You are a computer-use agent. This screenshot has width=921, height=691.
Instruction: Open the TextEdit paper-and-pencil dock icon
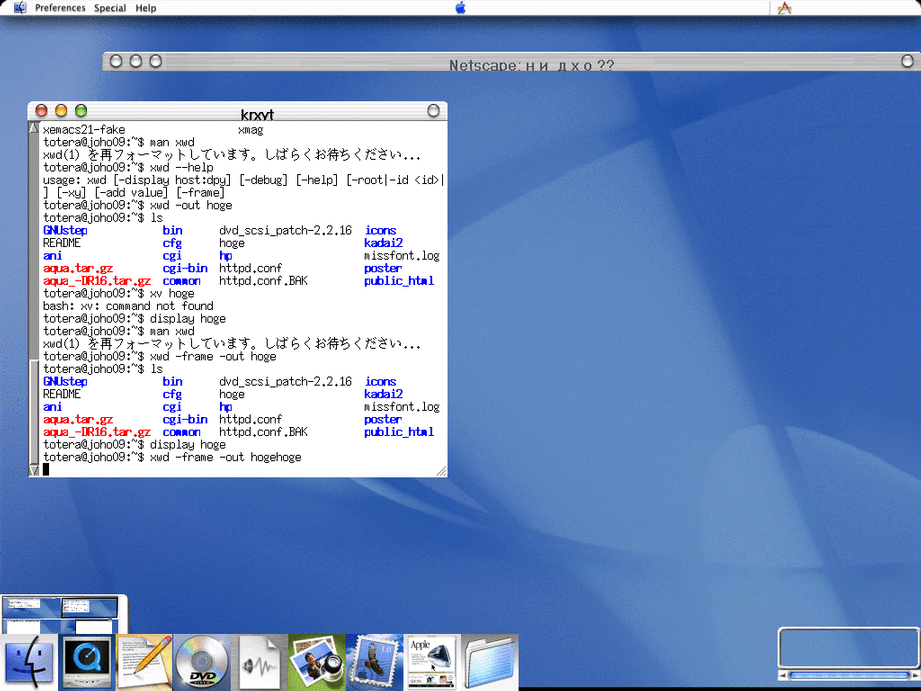click(x=145, y=662)
